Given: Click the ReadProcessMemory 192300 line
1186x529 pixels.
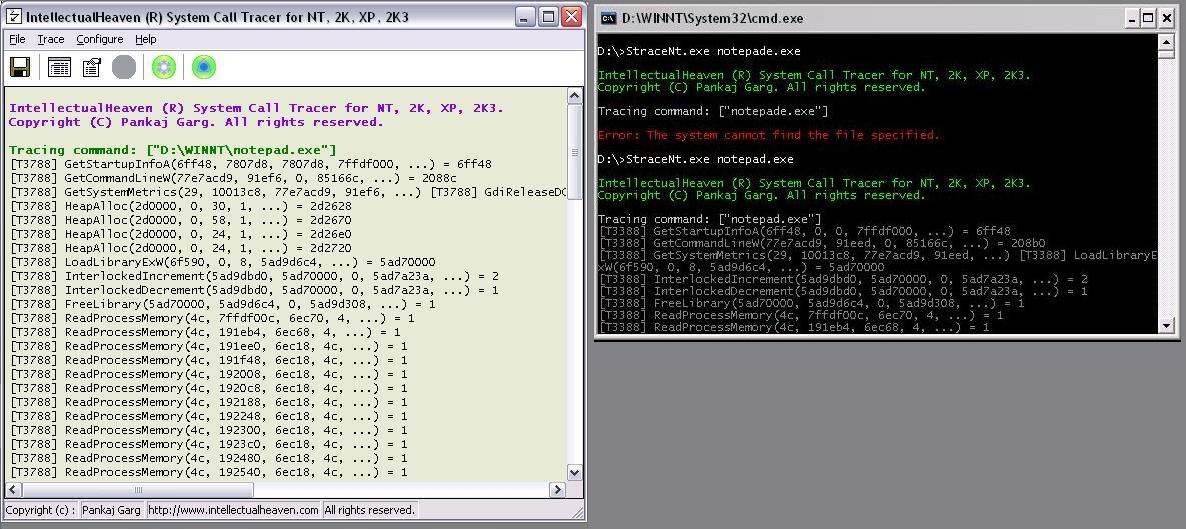Looking at the screenshot, I should coord(208,429).
